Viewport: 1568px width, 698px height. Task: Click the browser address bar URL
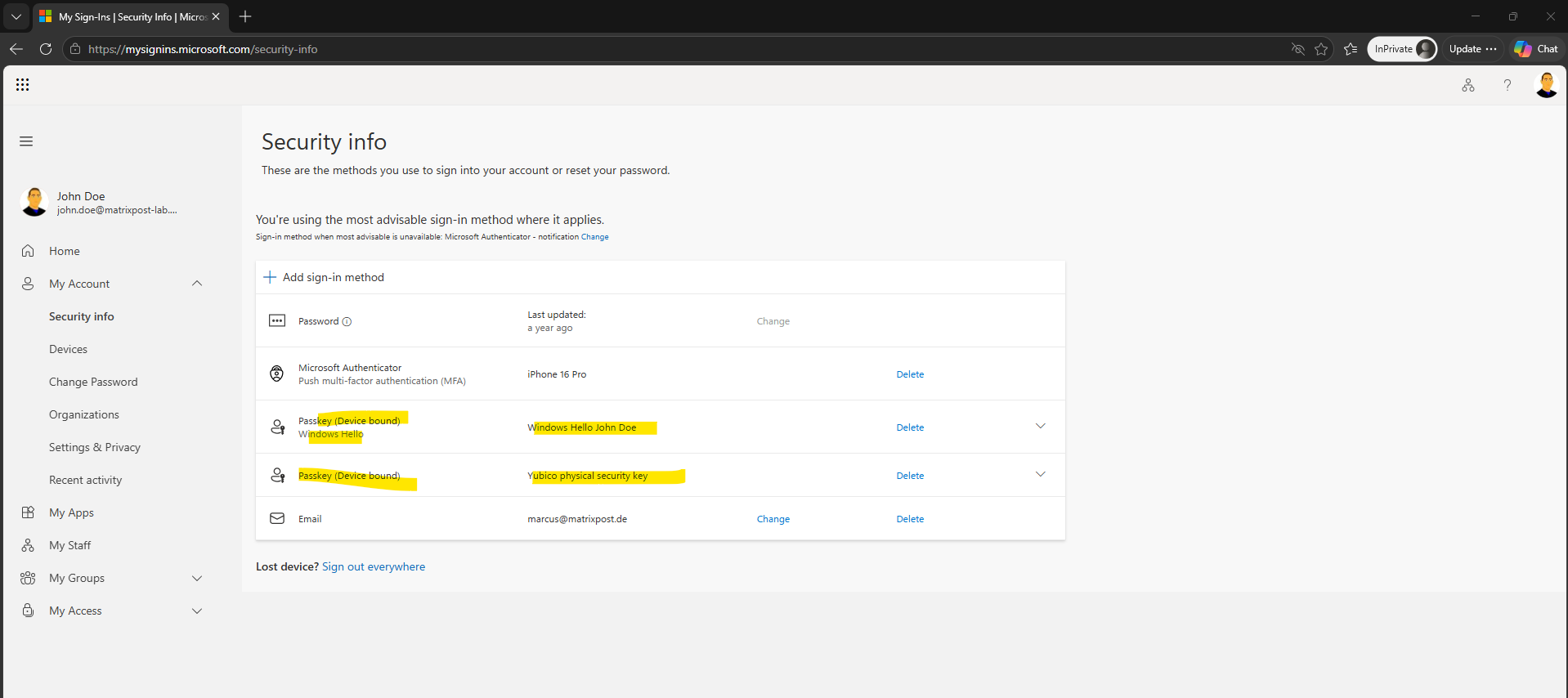[203, 49]
